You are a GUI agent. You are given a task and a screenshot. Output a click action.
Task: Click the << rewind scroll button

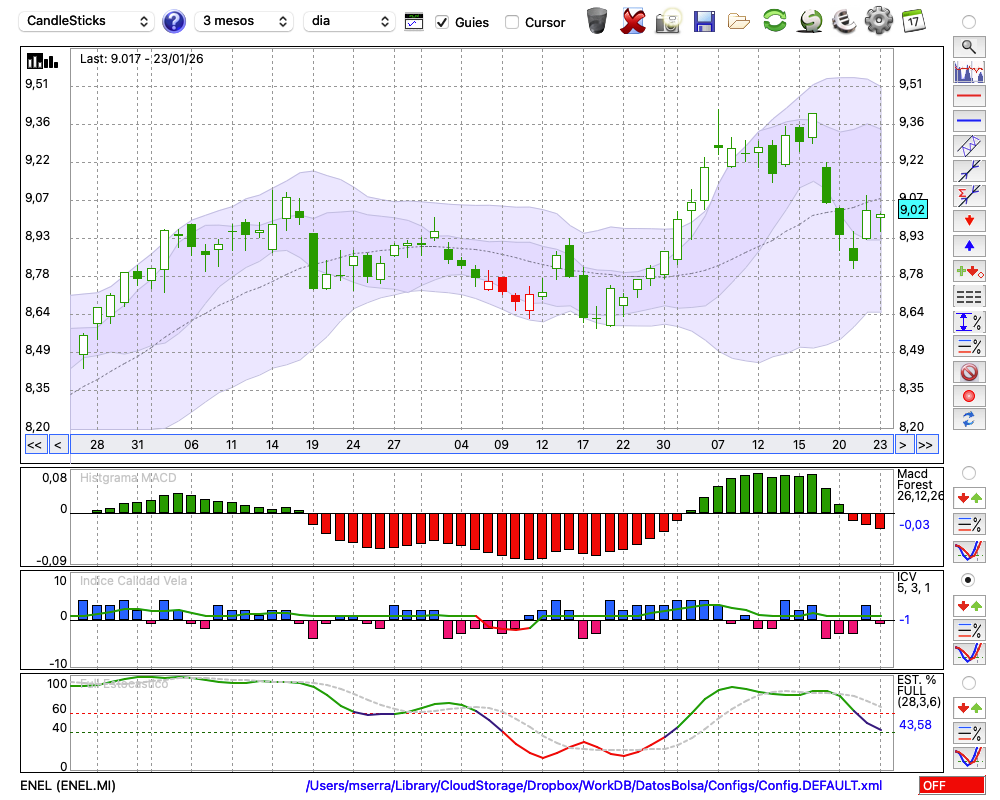pos(34,445)
